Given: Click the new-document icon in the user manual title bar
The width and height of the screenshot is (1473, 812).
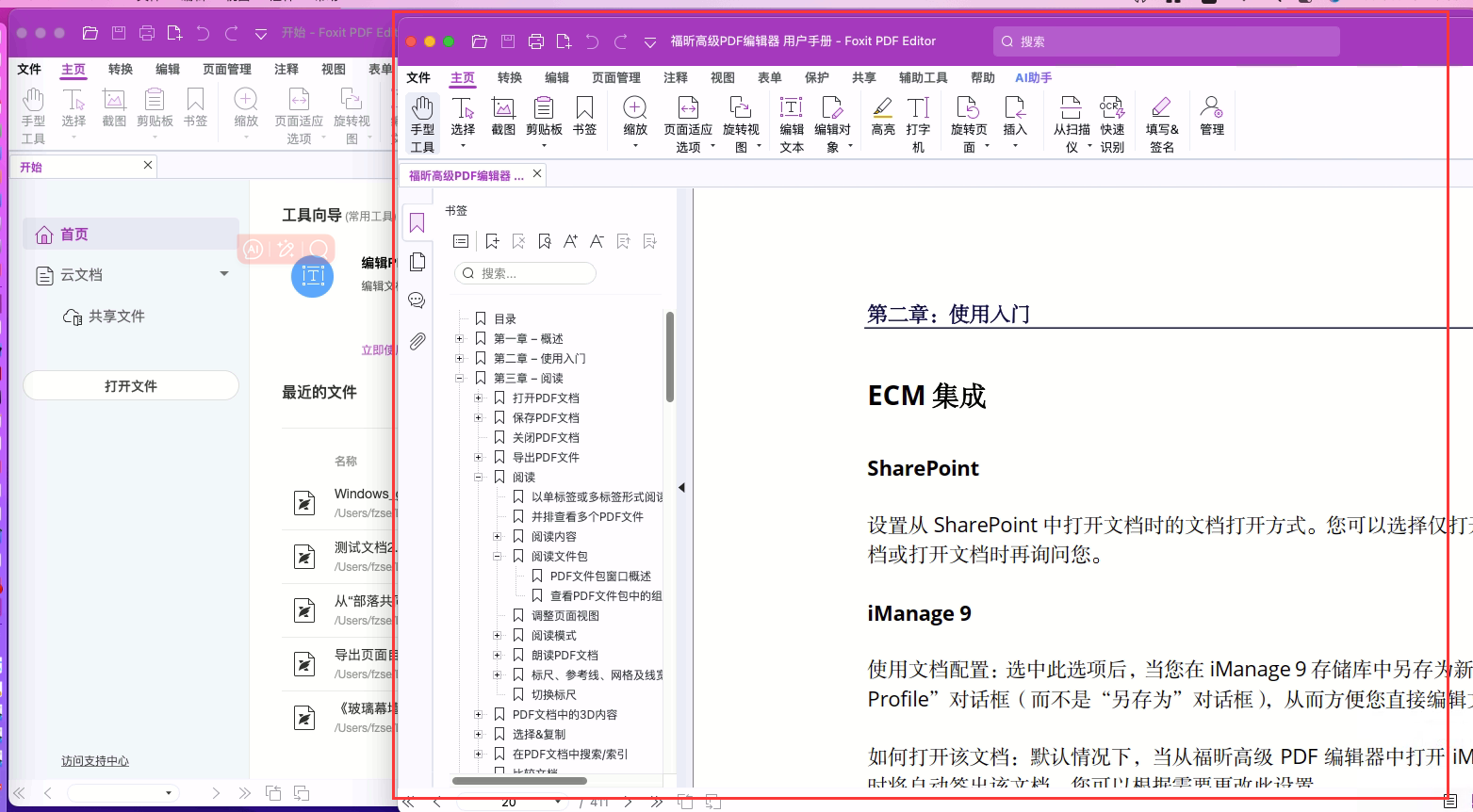Looking at the screenshot, I should point(565,41).
